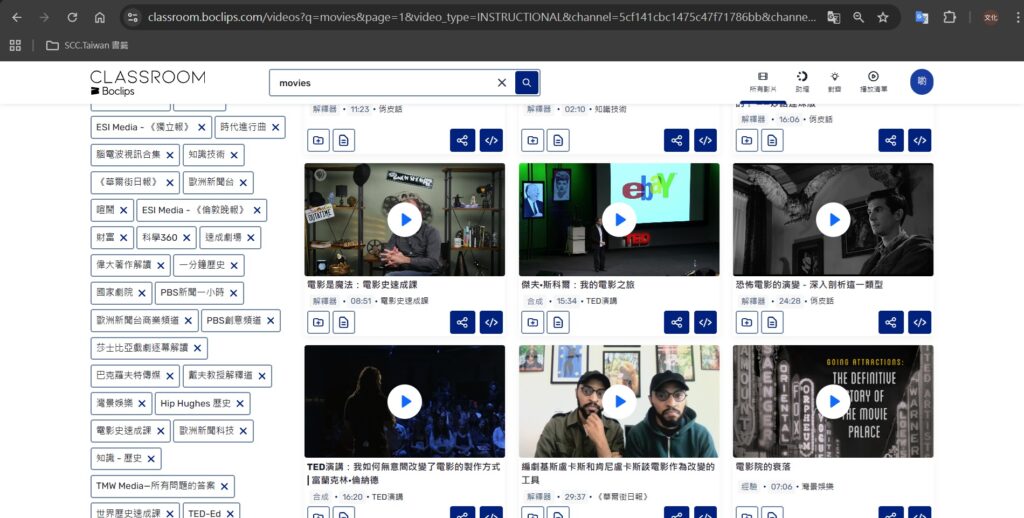Share the 電影是魔法 video
The width and height of the screenshot is (1024, 518).
(462, 322)
